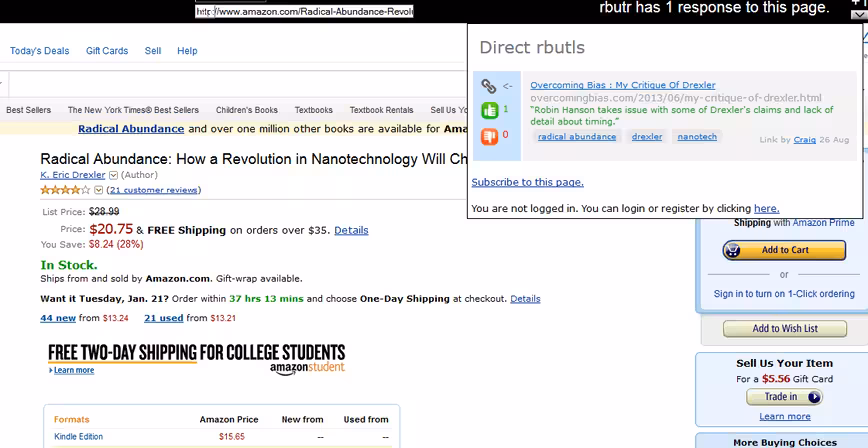The width and height of the screenshot is (868, 448).
Task: Click Learn more under Trade in
Action: (x=784, y=416)
